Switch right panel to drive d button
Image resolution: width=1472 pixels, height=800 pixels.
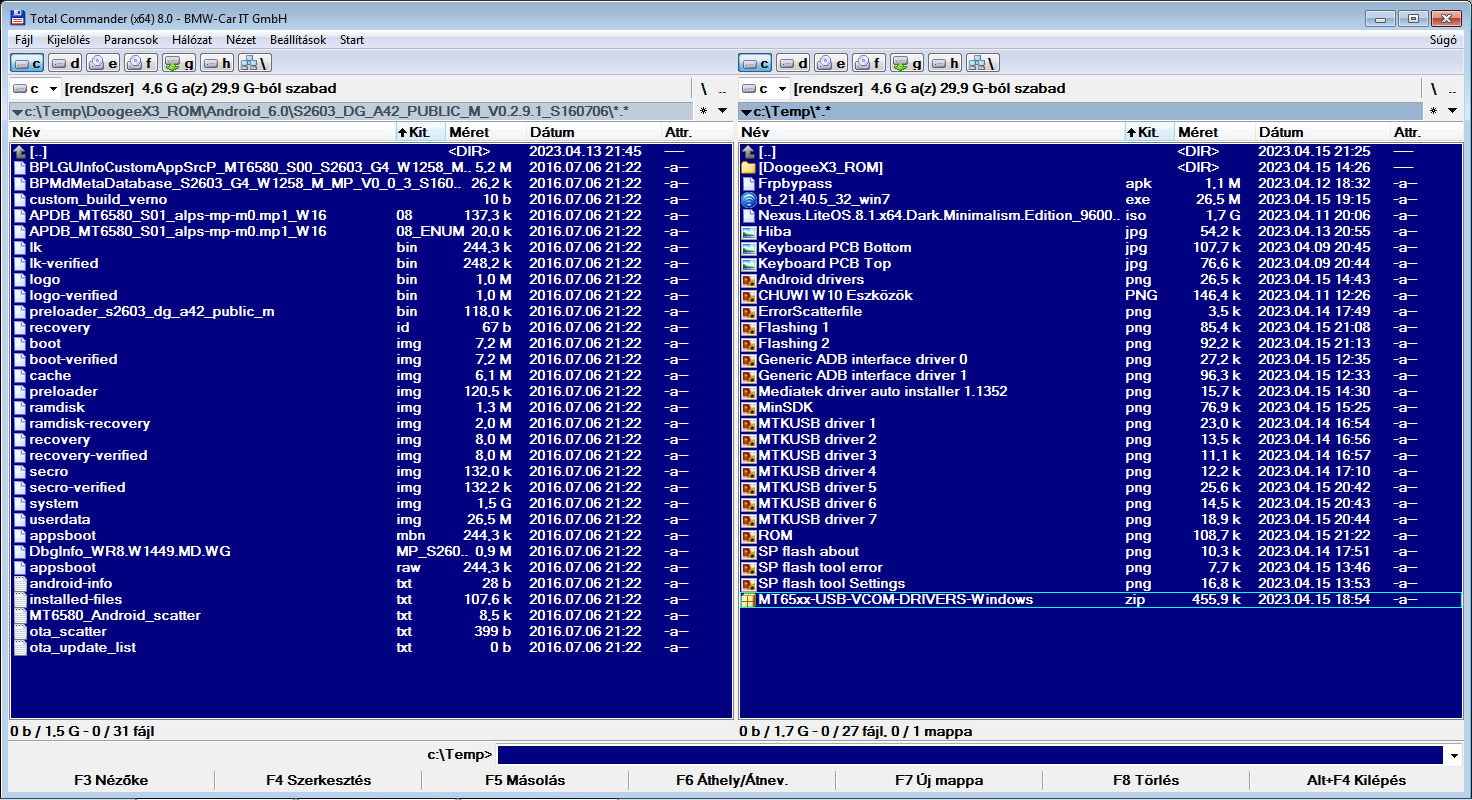click(x=793, y=63)
